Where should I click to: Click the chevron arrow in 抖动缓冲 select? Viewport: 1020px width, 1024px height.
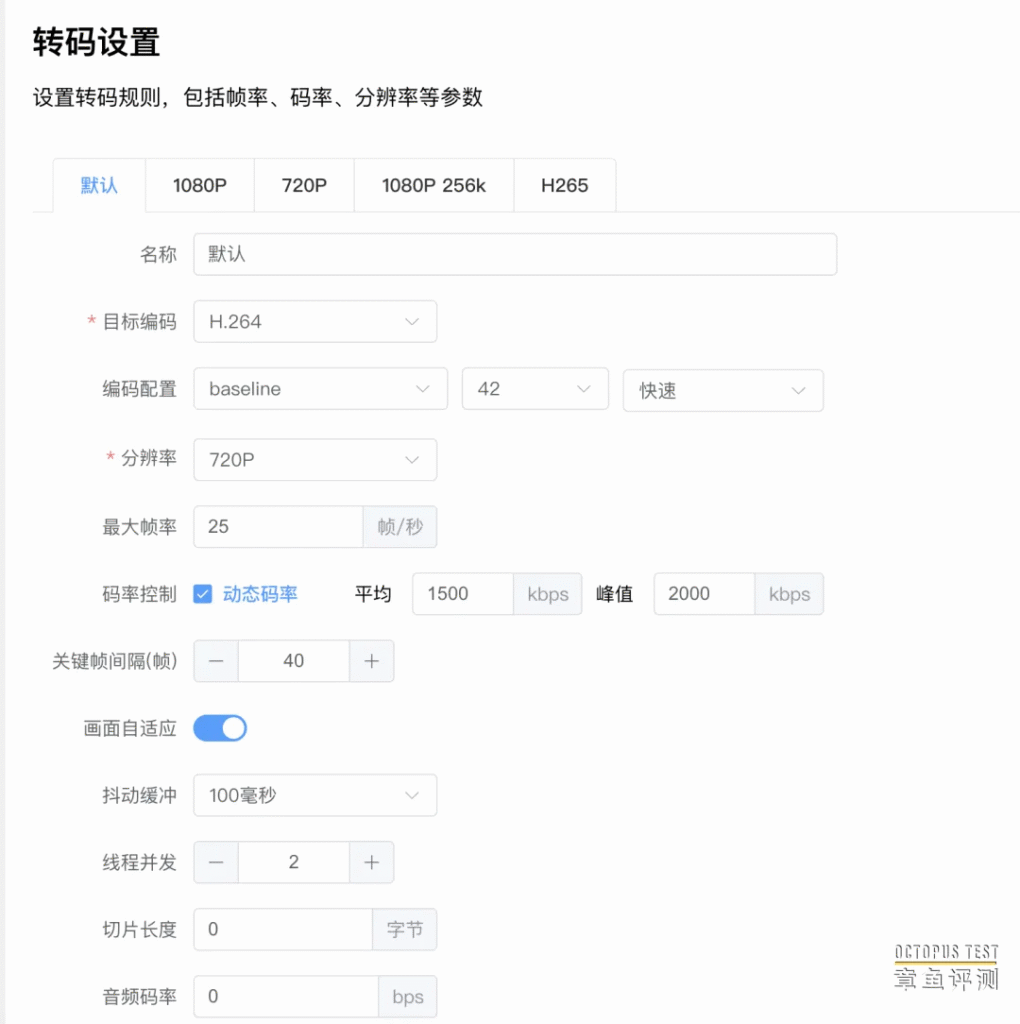click(x=412, y=795)
